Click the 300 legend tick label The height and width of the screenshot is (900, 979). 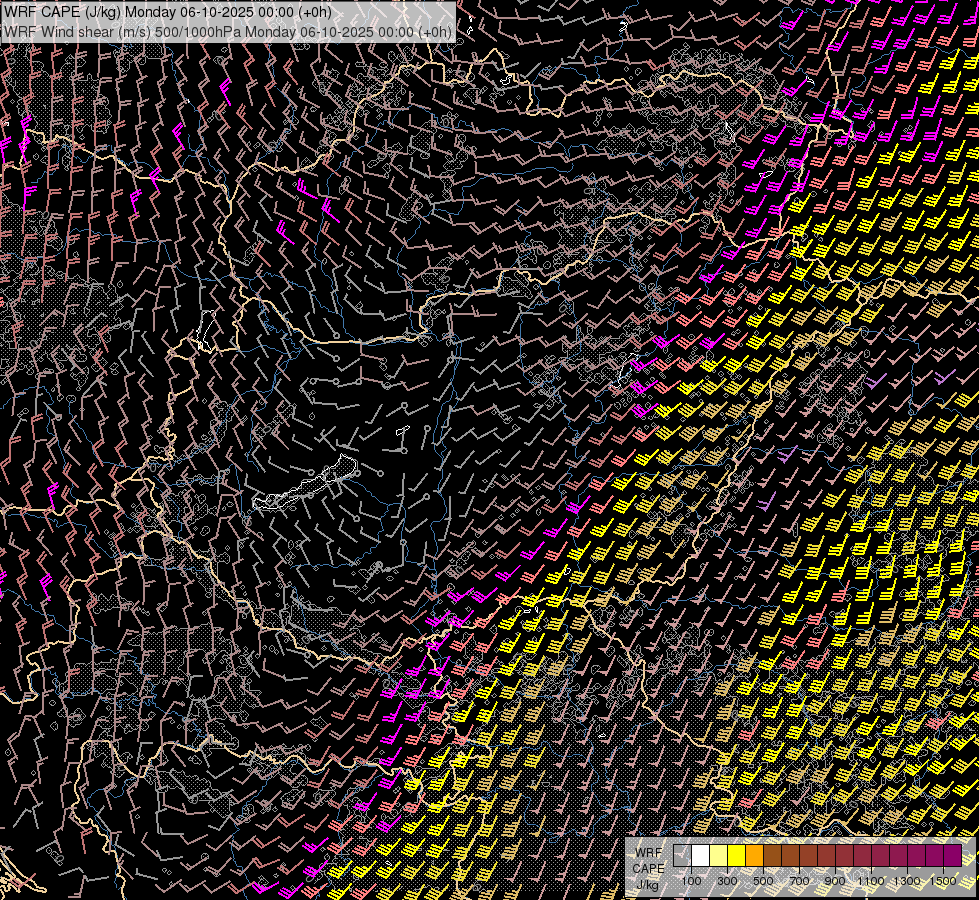coord(727,881)
